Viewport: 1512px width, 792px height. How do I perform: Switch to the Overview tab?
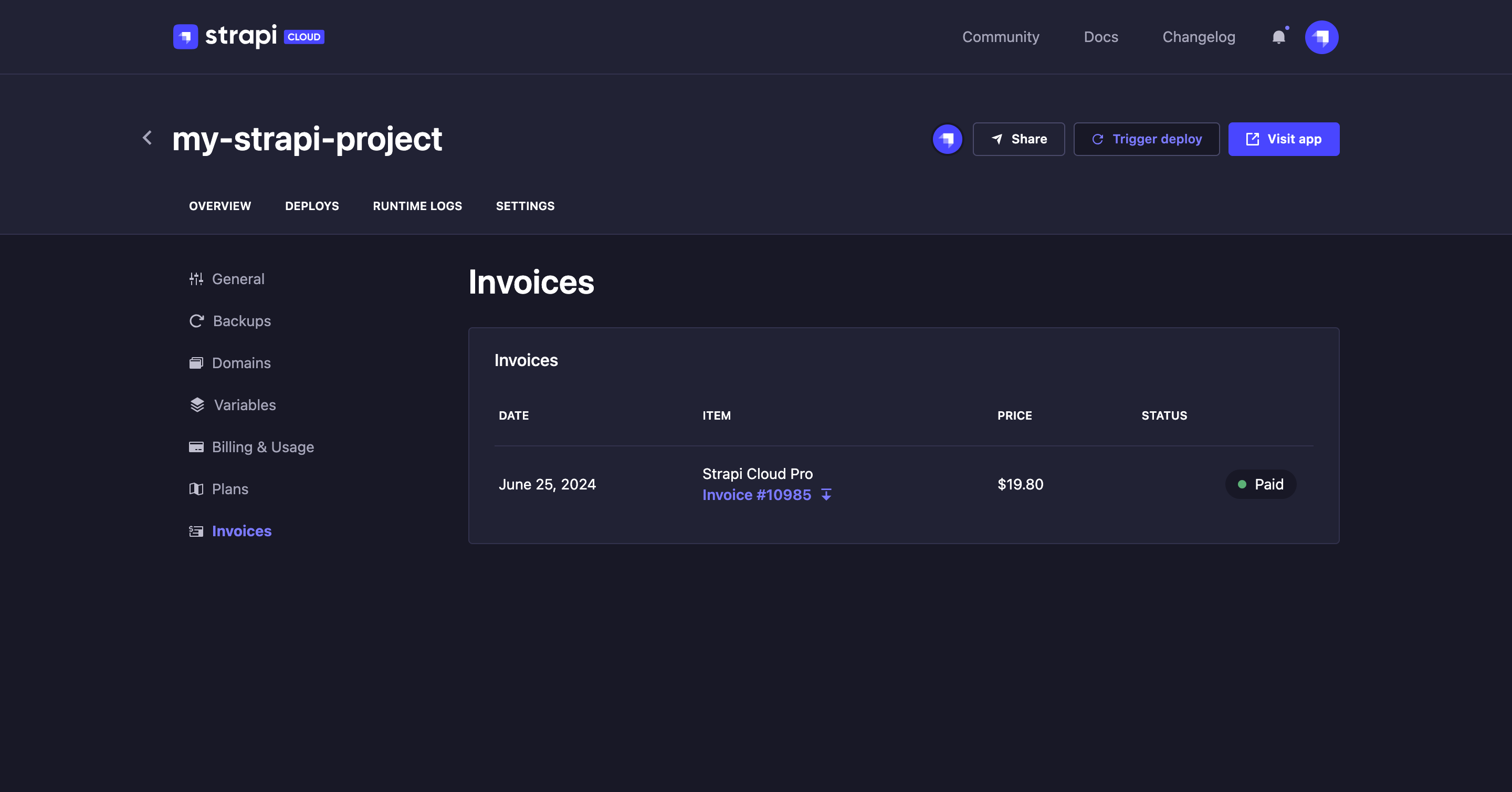pos(220,205)
